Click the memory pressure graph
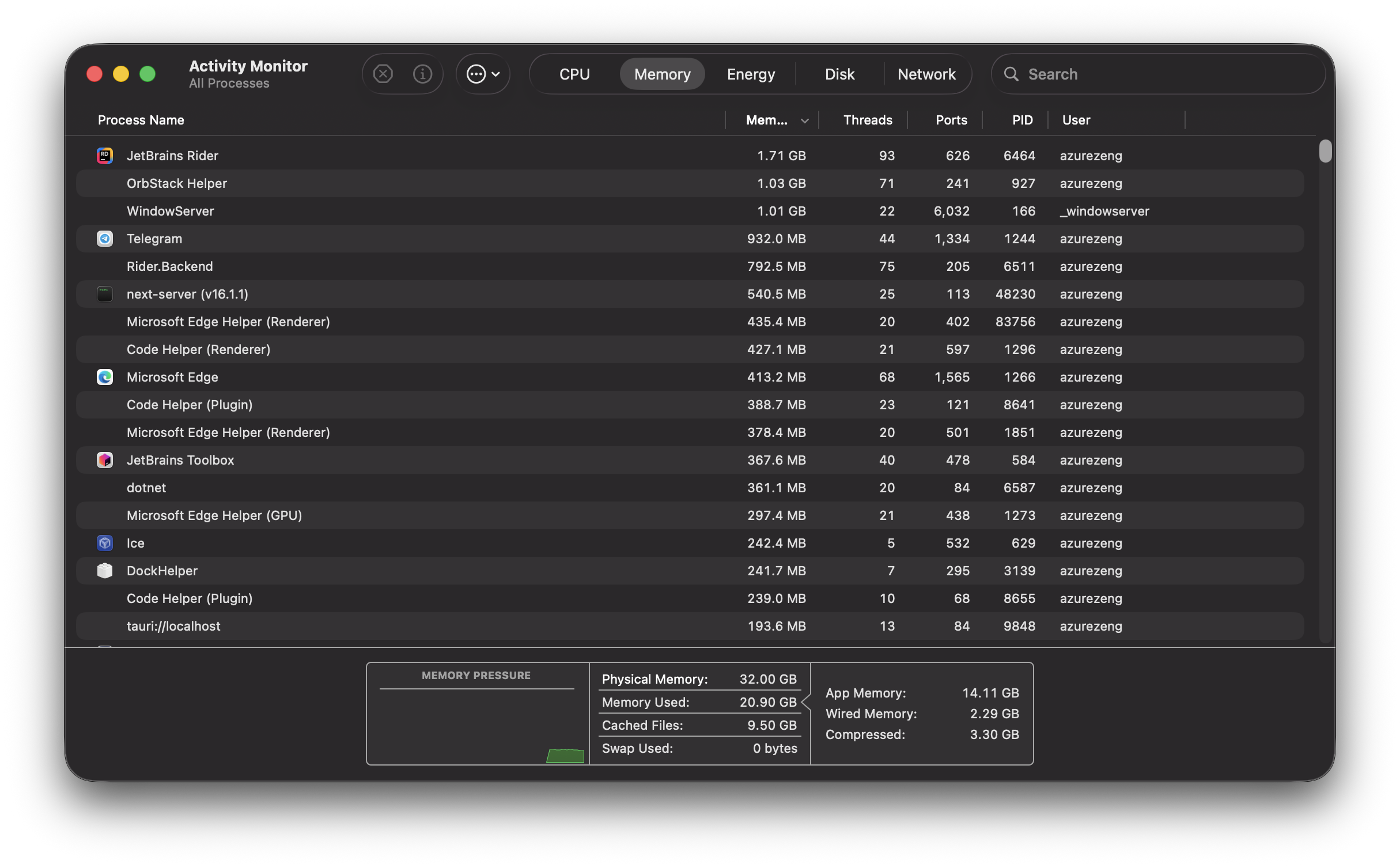This screenshot has height=867, width=1400. [x=477, y=725]
